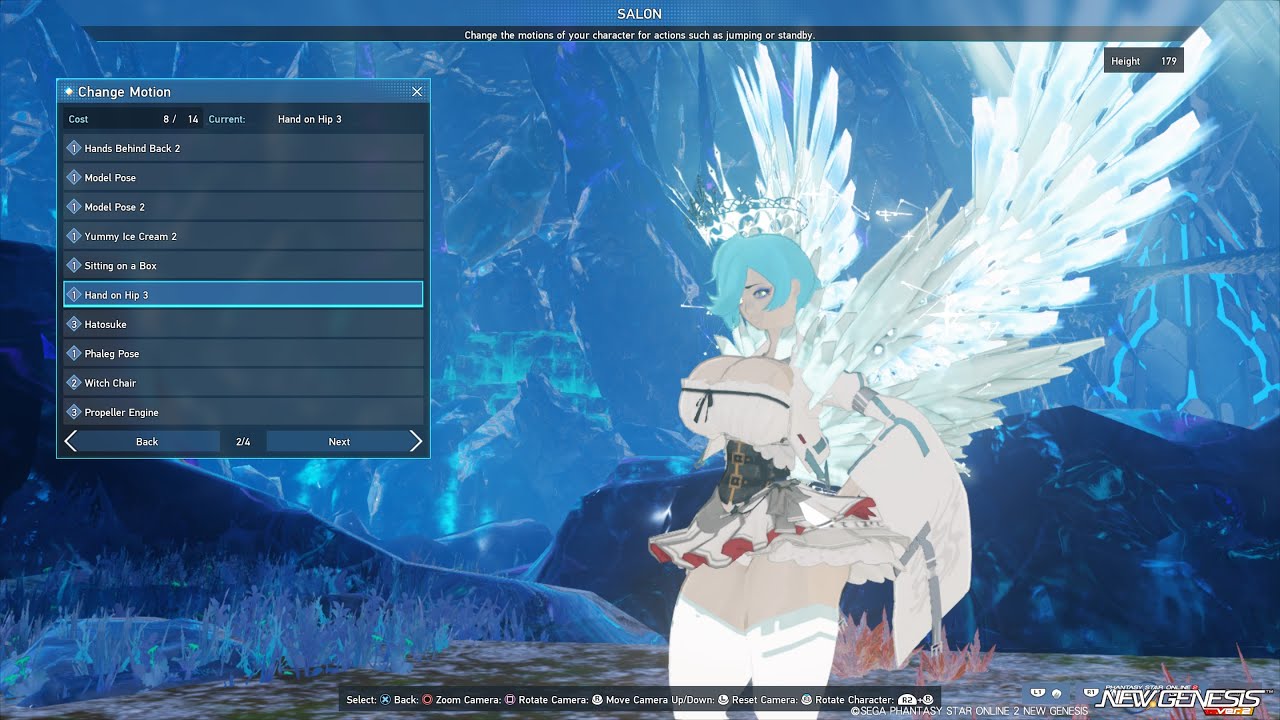Image resolution: width=1280 pixels, height=720 pixels.
Task: Pick the Hatosuke motion
Action: 243,324
